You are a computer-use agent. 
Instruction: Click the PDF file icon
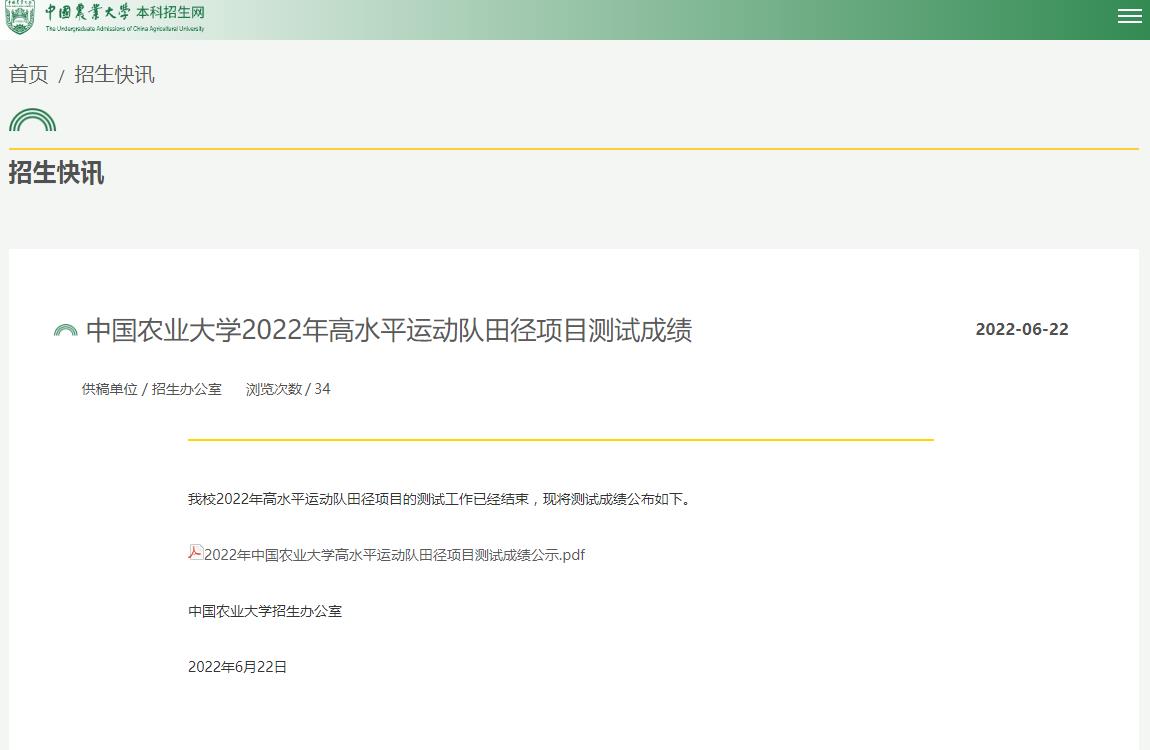pyautogui.click(x=195, y=552)
